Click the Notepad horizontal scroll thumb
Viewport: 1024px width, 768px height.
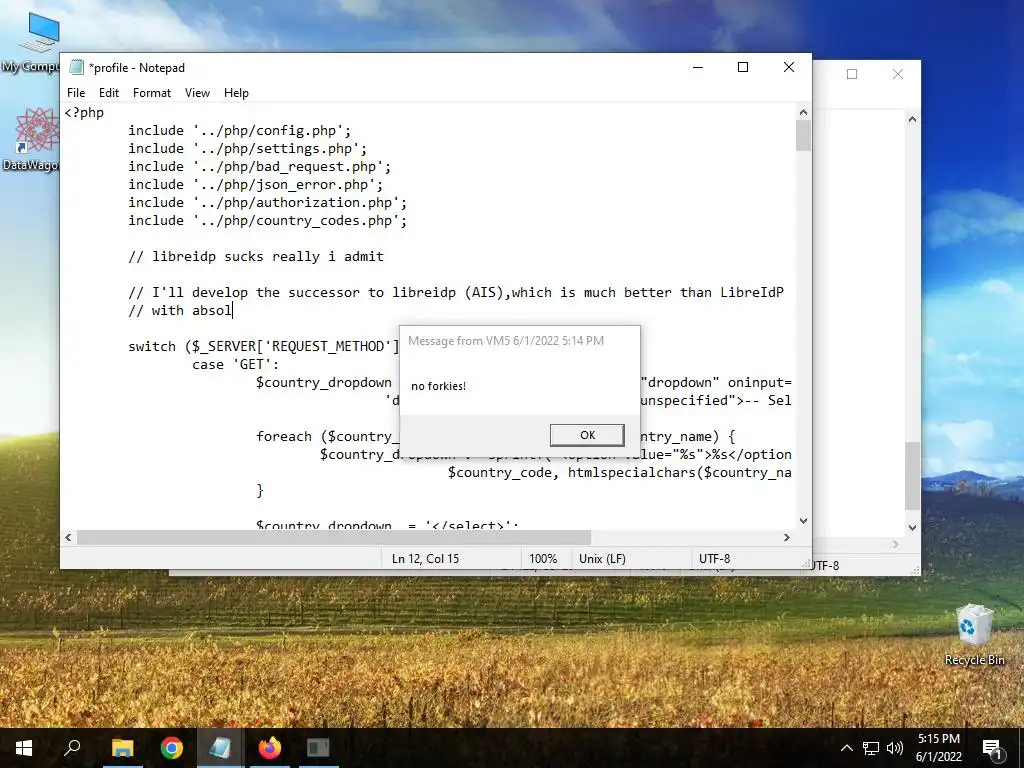tap(334, 537)
